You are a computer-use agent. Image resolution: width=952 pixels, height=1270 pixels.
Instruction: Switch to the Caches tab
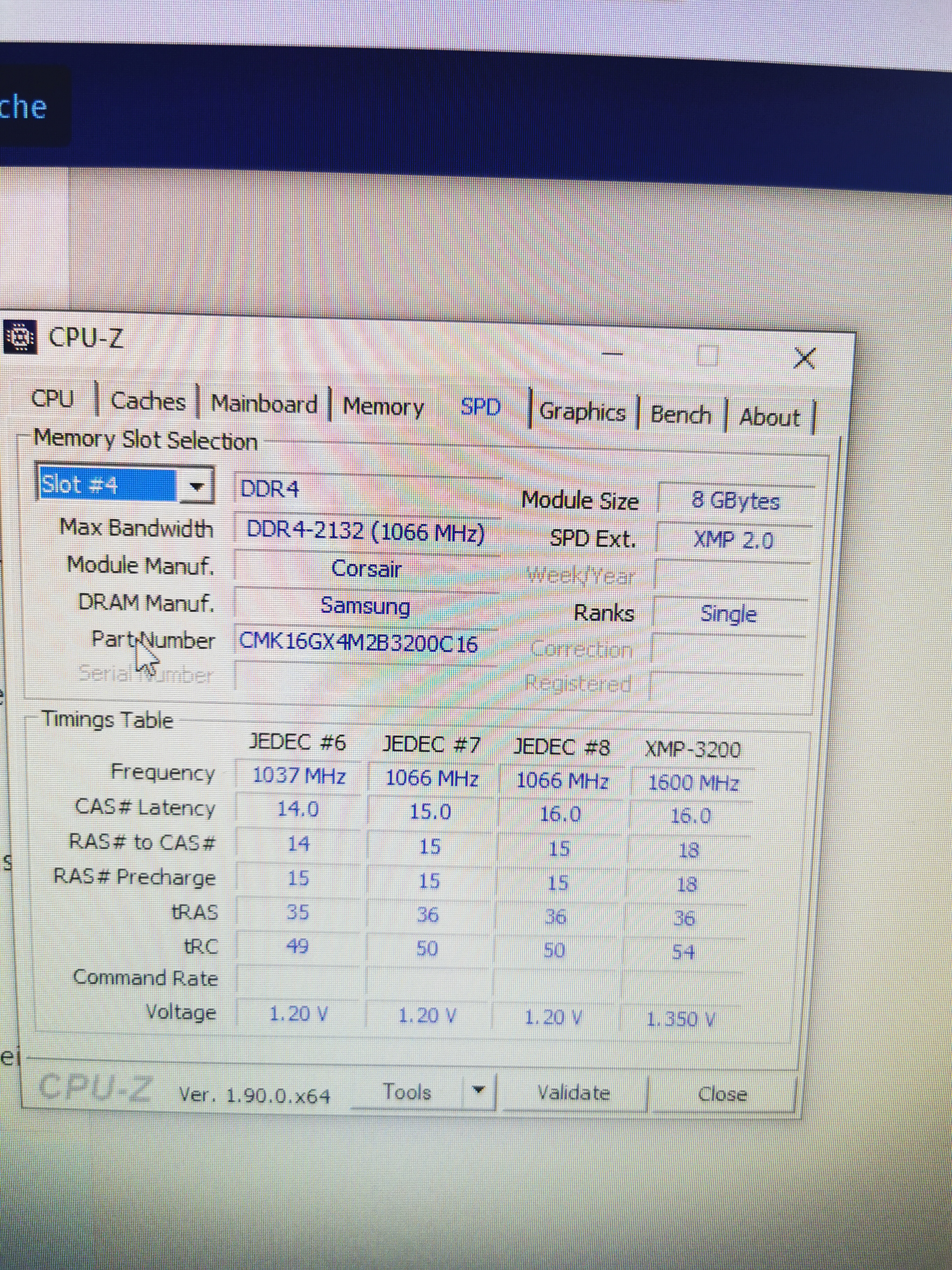[x=148, y=401]
